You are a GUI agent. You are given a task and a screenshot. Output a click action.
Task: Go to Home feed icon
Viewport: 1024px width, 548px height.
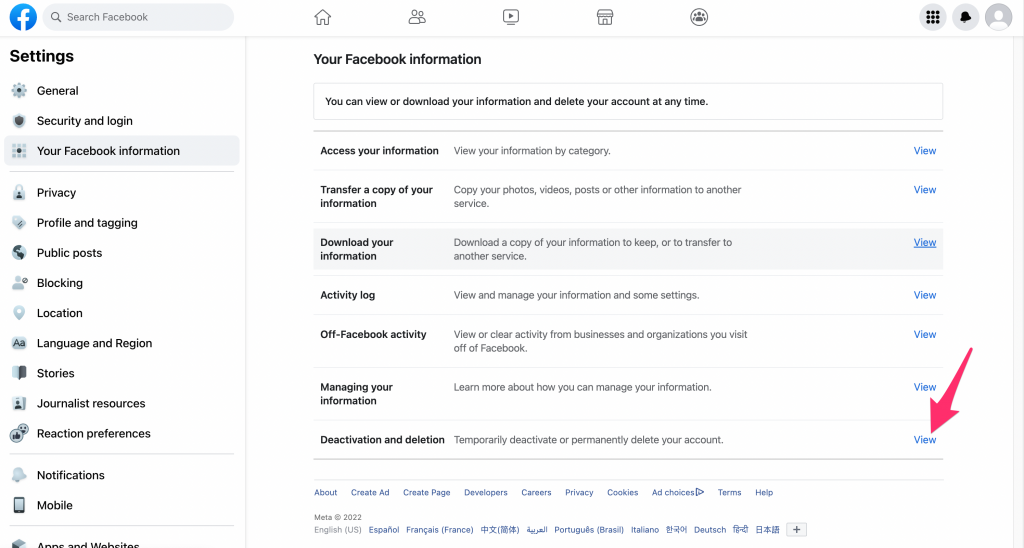[x=322, y=17]
